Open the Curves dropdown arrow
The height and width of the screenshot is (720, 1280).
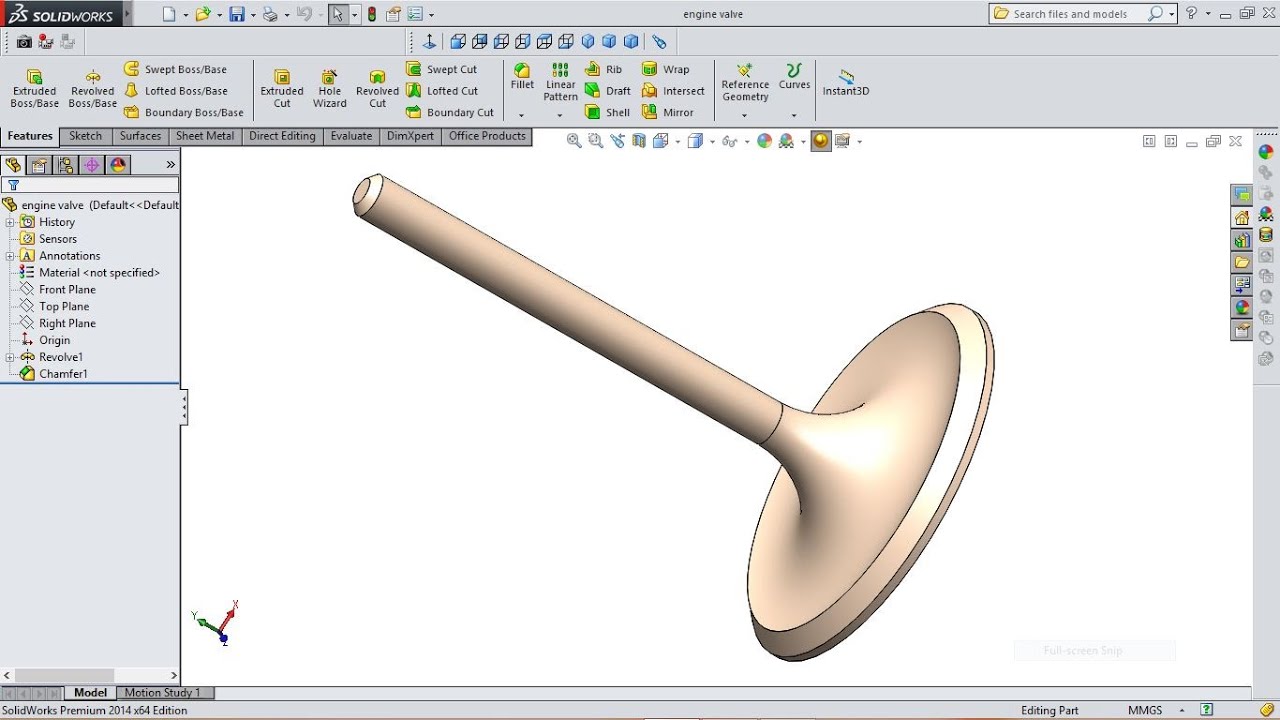point(794,115)
